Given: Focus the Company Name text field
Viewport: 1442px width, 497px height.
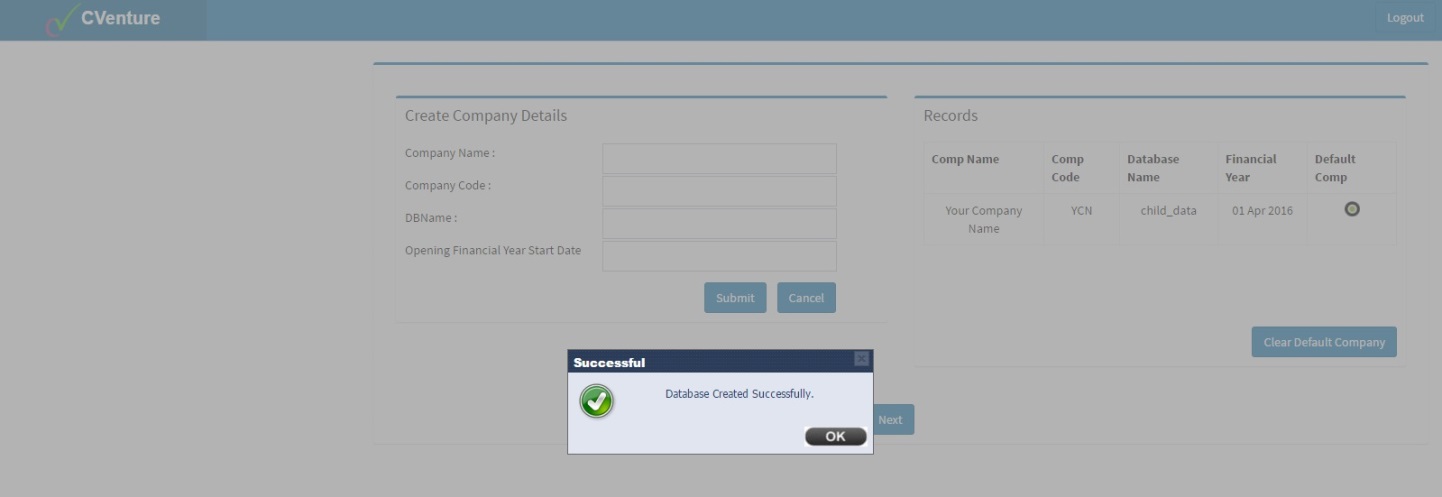Looking at the screenshot, I should [719, 158].
